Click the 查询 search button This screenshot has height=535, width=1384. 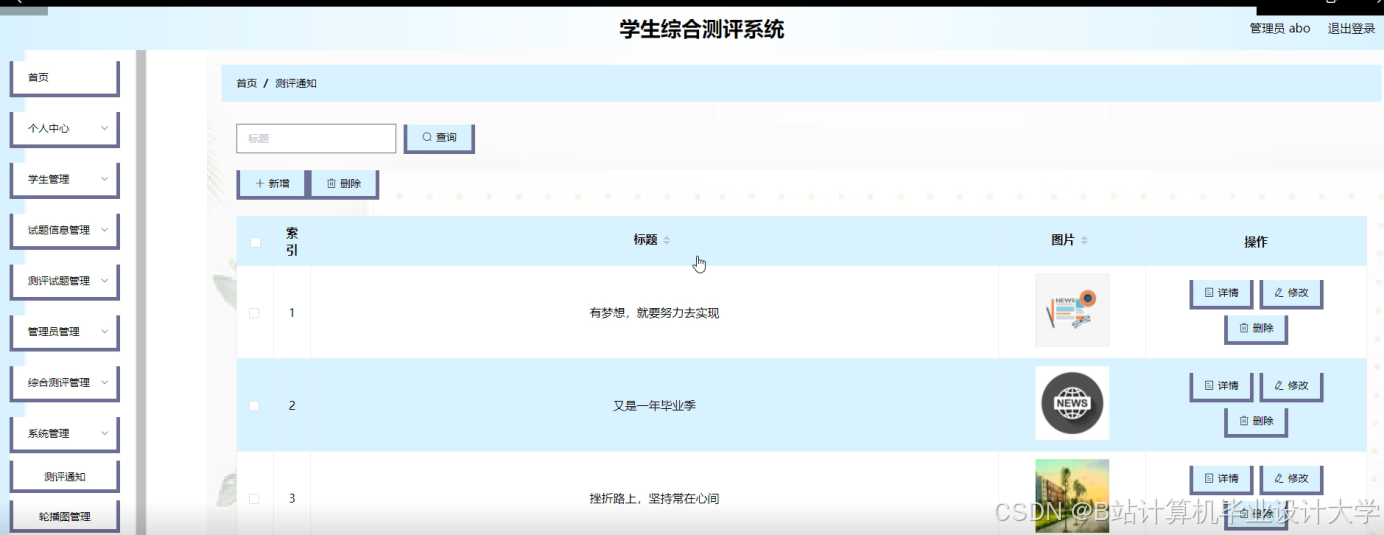(439, 138)
